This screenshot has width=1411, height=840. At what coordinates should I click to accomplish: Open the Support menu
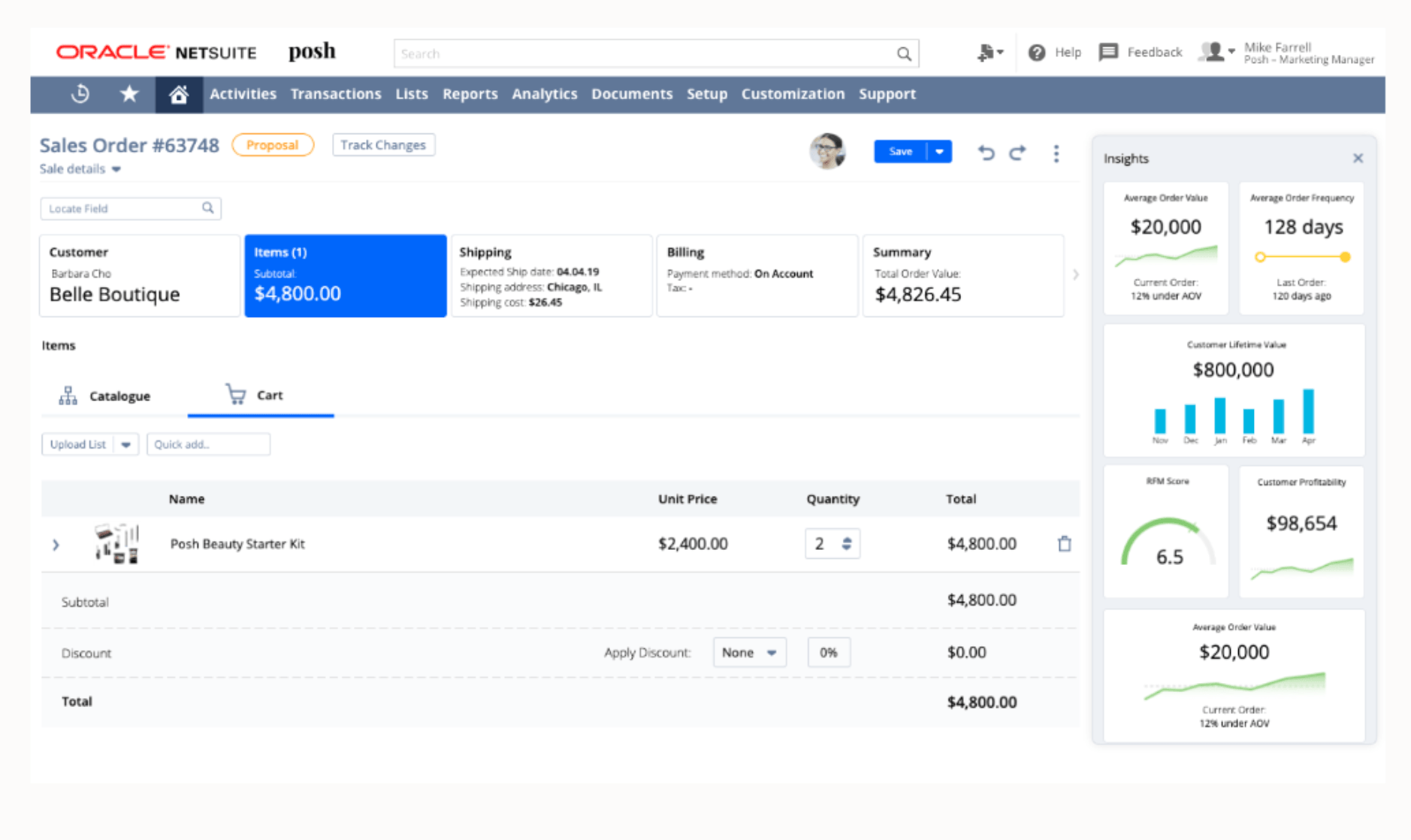[887, 94]
